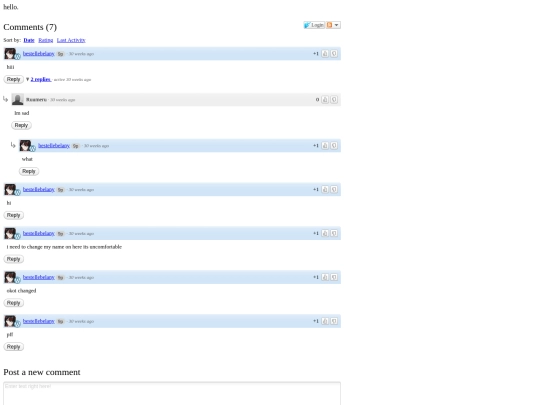Open username link on the "hi" comment
The image size is (540, 405).
tap(39, 189)
